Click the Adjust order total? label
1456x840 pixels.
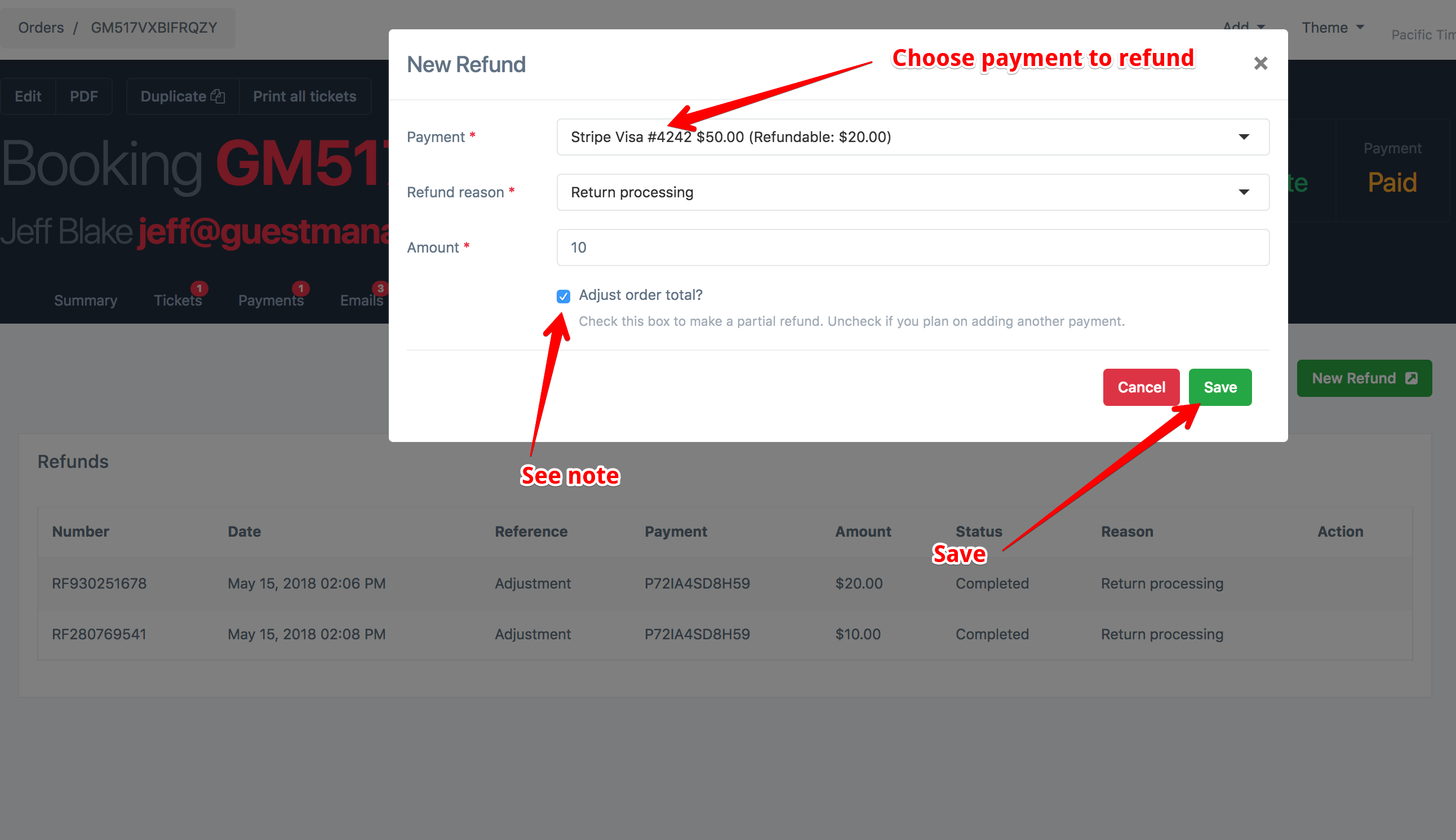click(x=641, y=295)
